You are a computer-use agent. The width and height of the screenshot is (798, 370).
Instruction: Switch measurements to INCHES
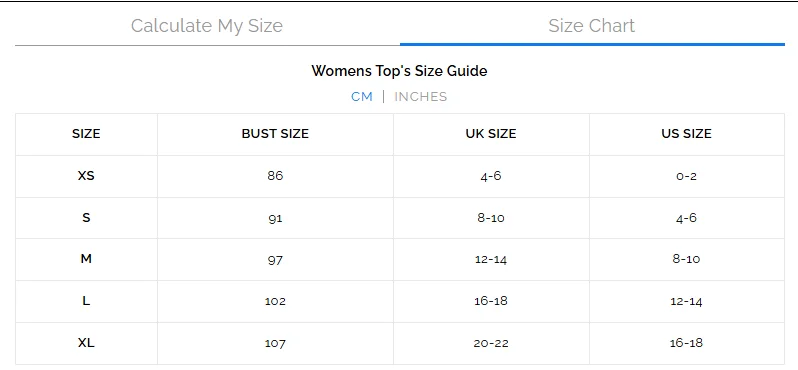(420, 97)
